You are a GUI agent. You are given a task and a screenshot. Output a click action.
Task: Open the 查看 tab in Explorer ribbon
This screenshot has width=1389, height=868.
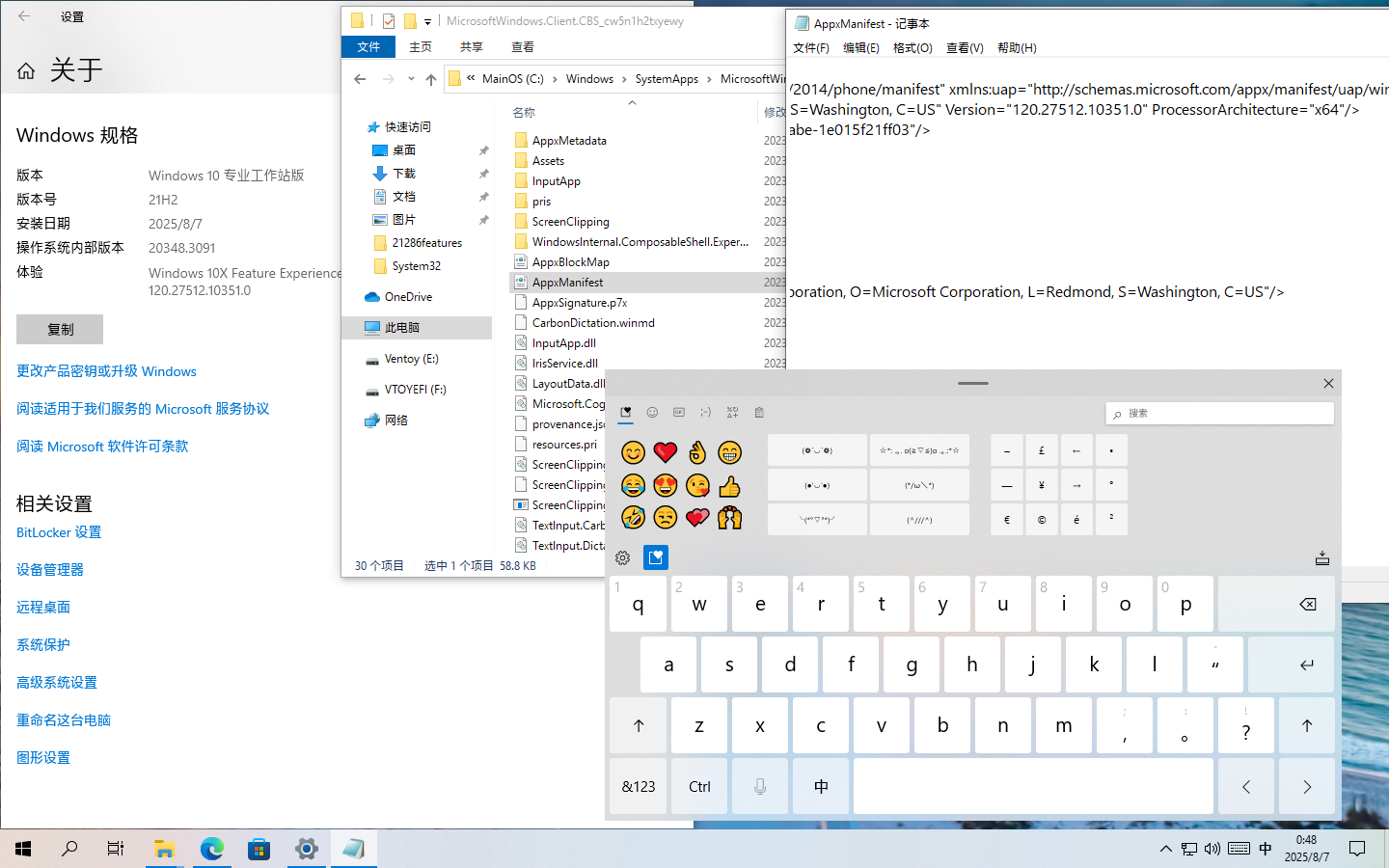click(523, 47)
